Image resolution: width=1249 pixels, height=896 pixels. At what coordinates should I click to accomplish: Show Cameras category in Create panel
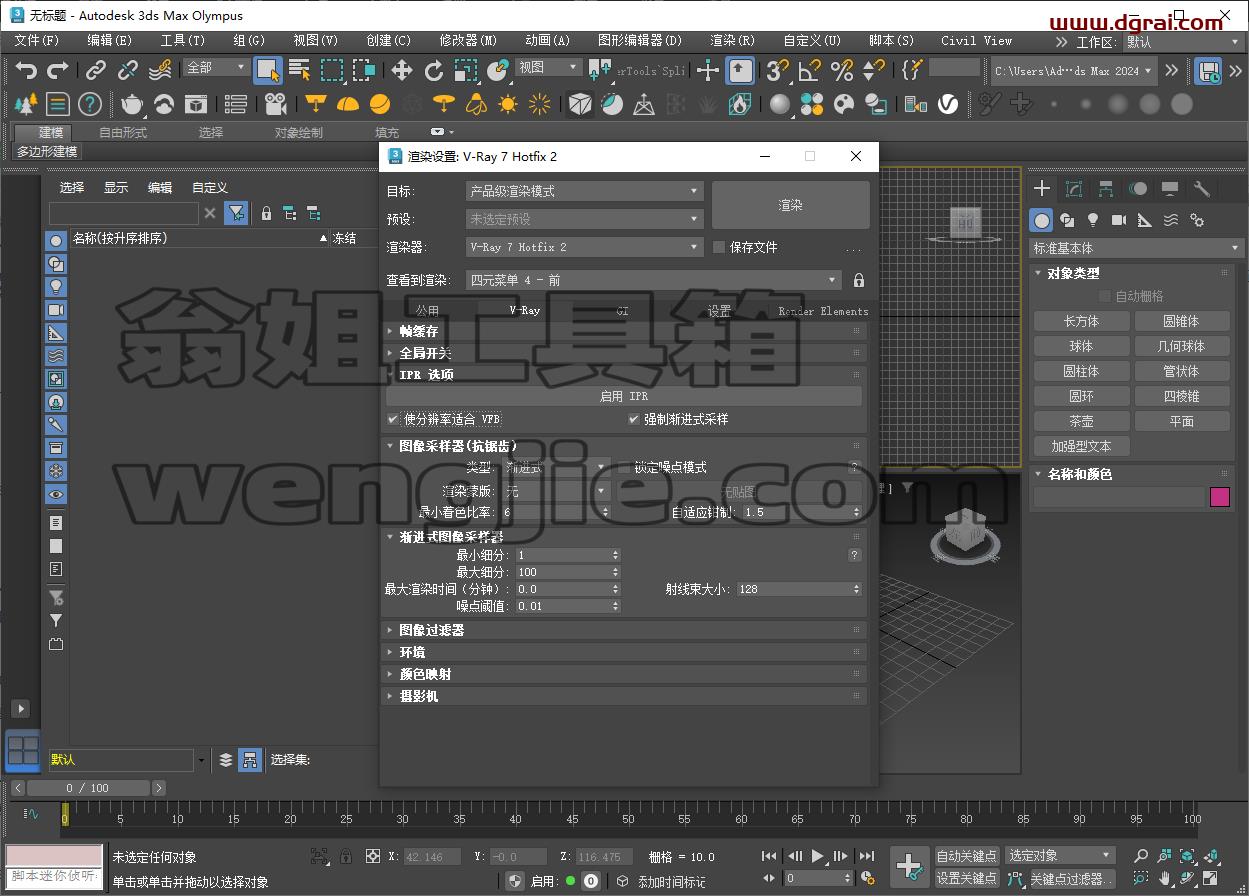(1119, 220)
